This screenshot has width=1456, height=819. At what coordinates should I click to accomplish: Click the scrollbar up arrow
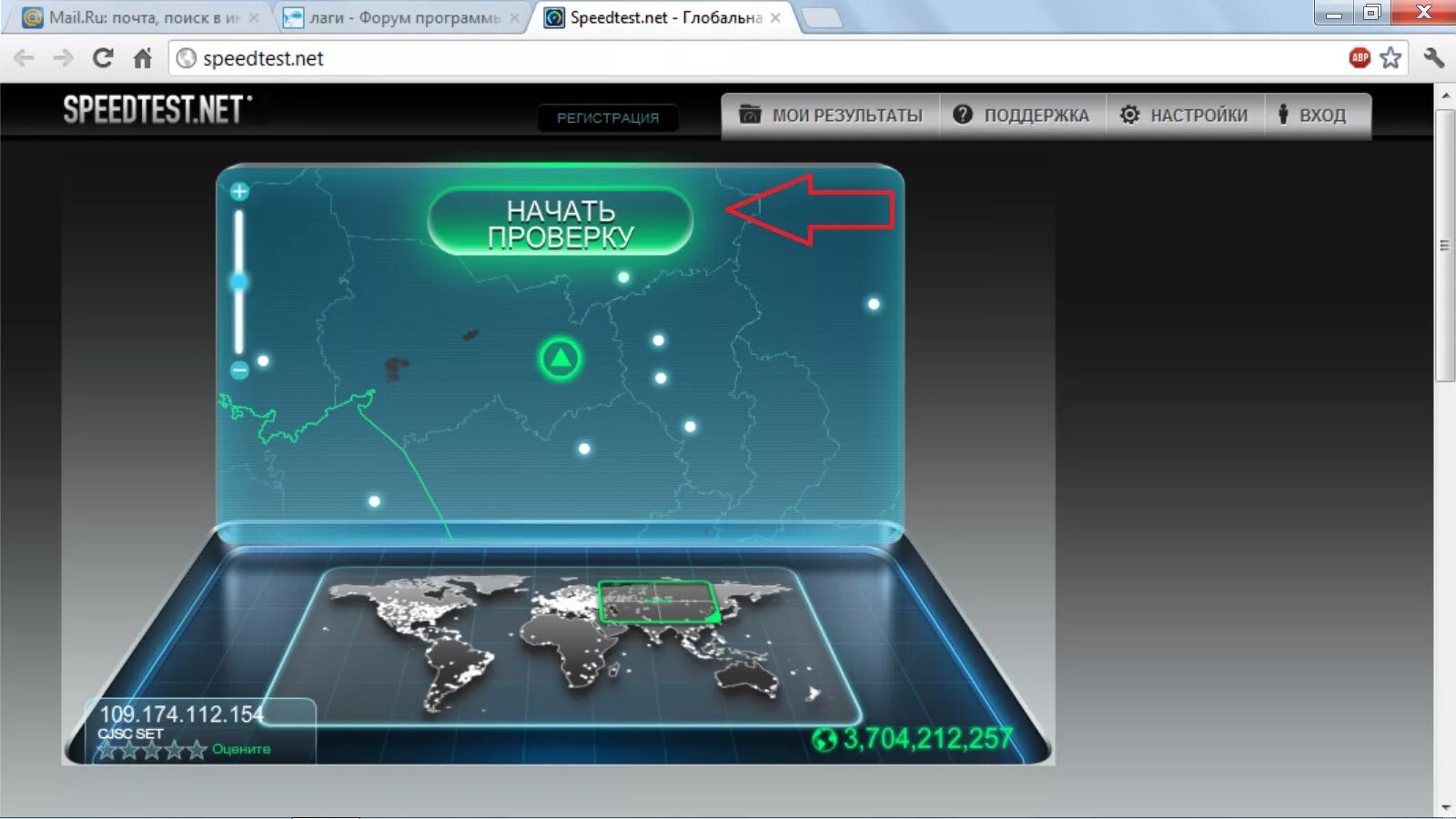(1445, 95)
